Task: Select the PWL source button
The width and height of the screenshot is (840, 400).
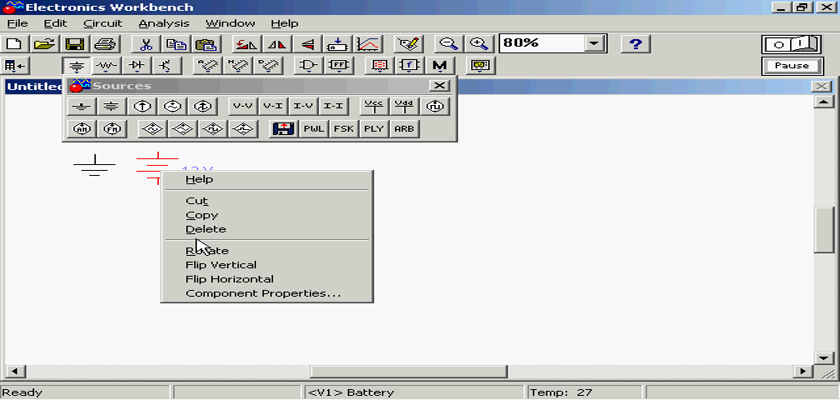Action: [314, 129]
